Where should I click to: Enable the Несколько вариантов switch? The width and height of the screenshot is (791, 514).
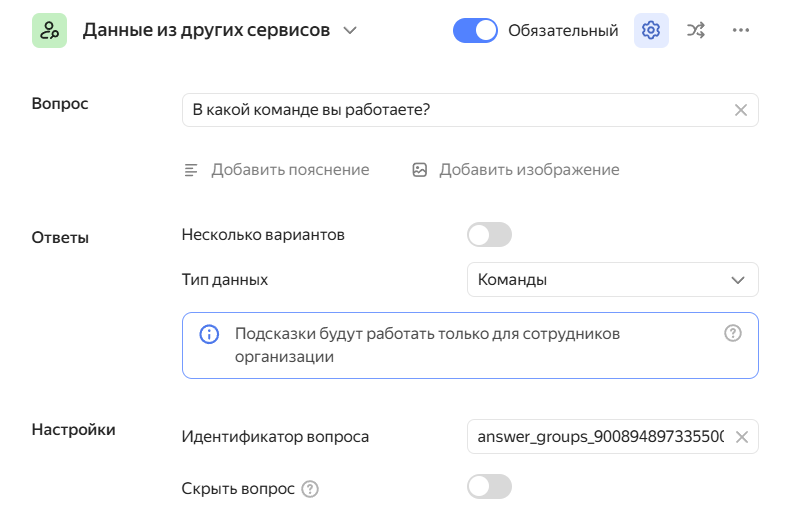489,235
